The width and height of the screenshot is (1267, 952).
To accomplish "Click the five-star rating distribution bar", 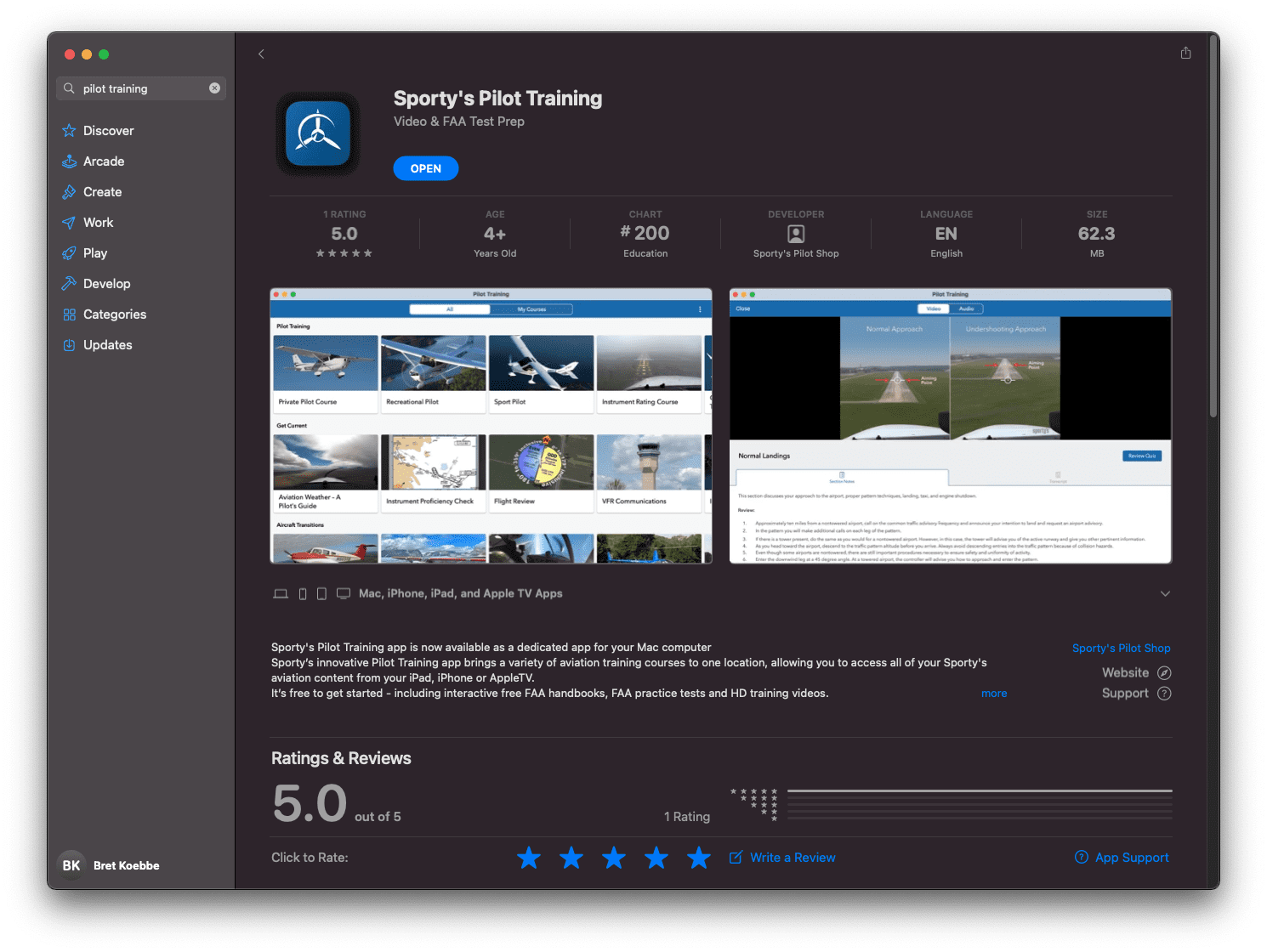I will 980,790.
